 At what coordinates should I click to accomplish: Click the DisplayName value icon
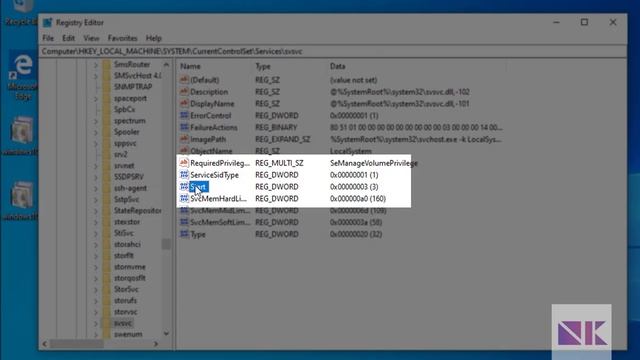tap(184, 103)
